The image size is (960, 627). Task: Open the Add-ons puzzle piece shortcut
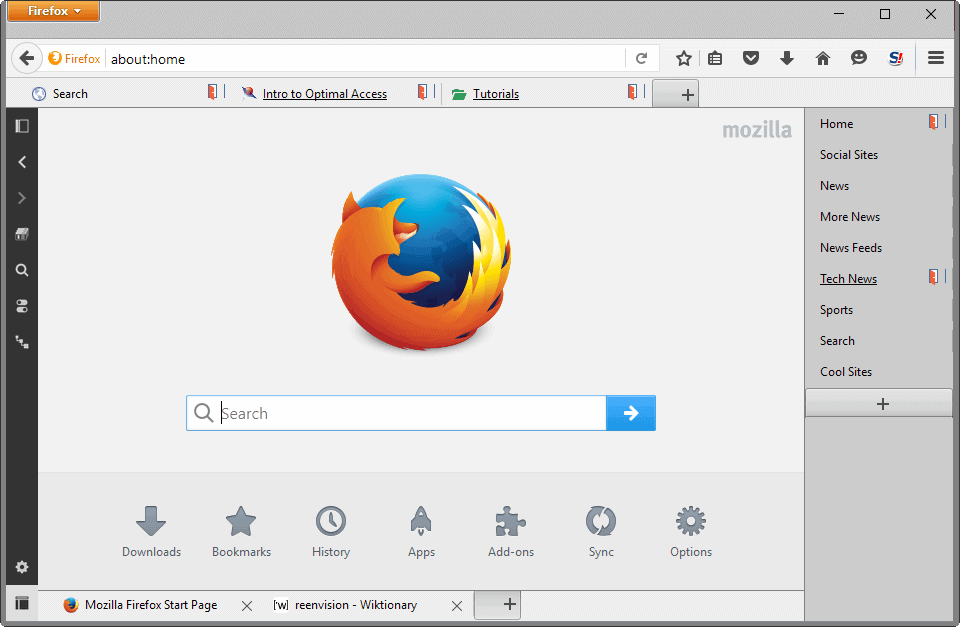click(511, 531)
